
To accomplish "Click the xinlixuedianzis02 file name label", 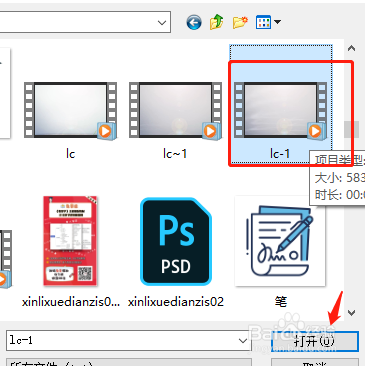I will 176,302.
